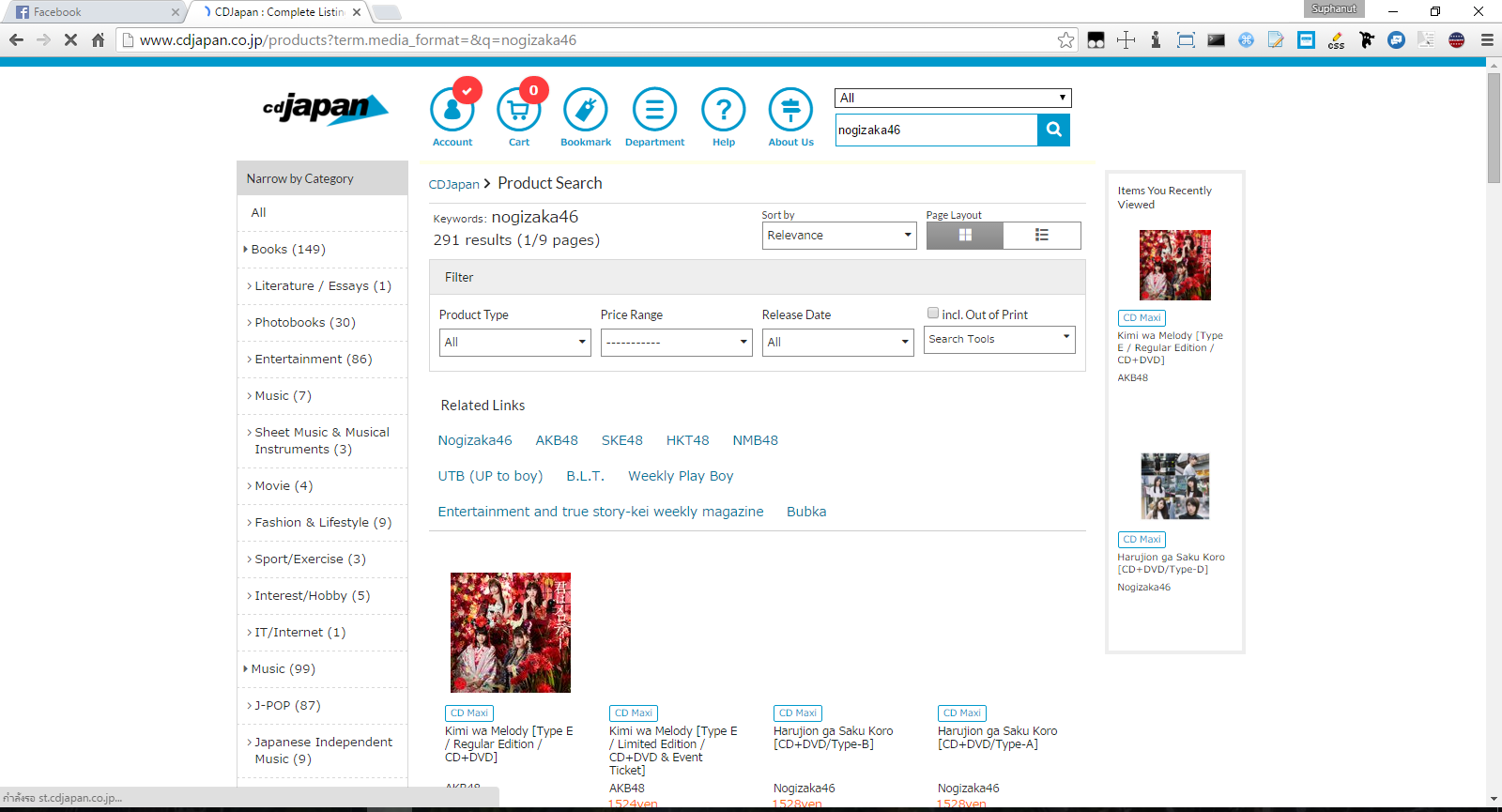Select the Entertainment (86) category

click(314, 359)
